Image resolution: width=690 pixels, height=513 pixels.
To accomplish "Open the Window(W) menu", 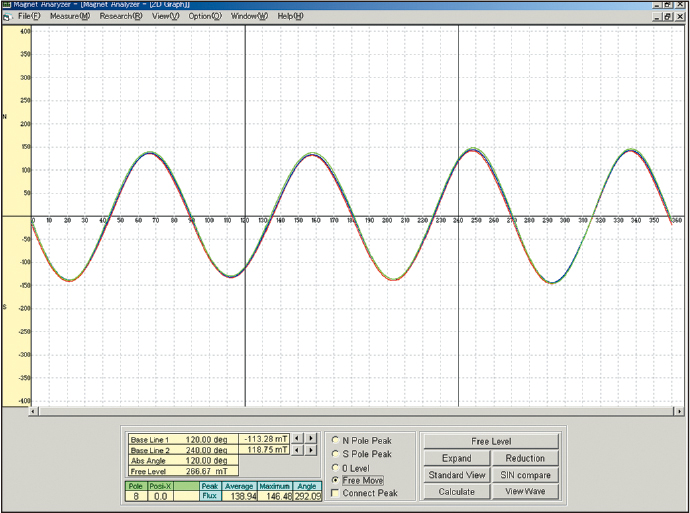I will 249,16.
